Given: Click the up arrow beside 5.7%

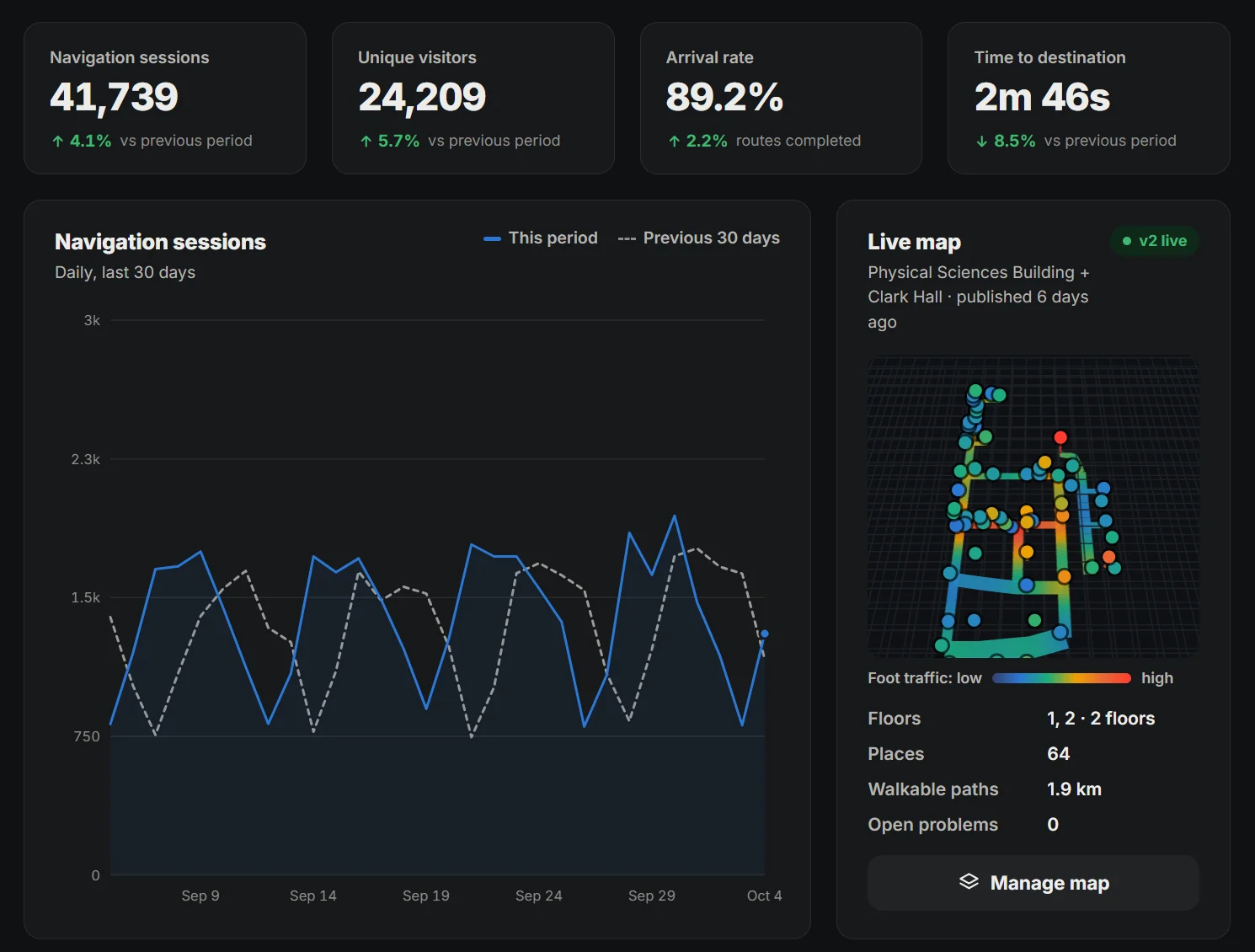Looking at the screenshot, I should [x=366, y=142].
